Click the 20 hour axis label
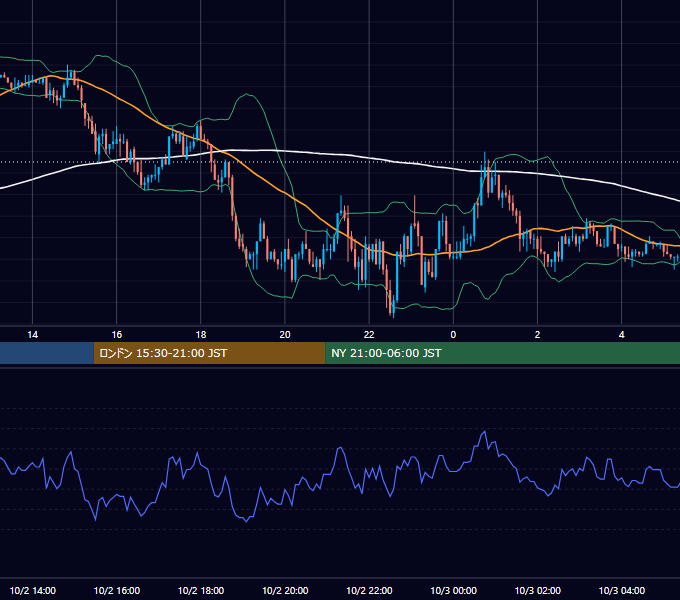Screen dimensions: 680x600 click(285, 335)
